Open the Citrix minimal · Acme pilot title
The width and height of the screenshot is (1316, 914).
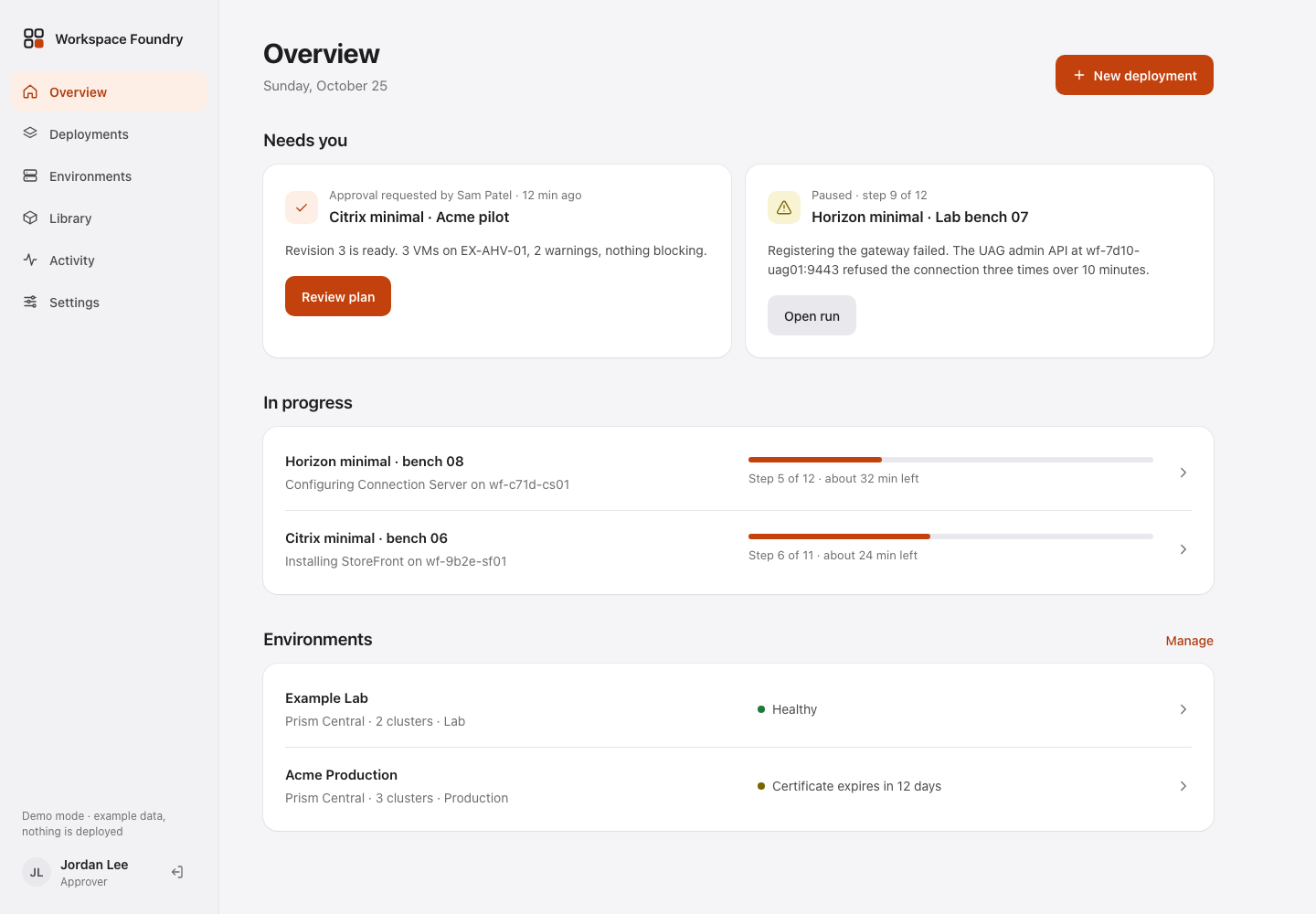pos(419,217)
